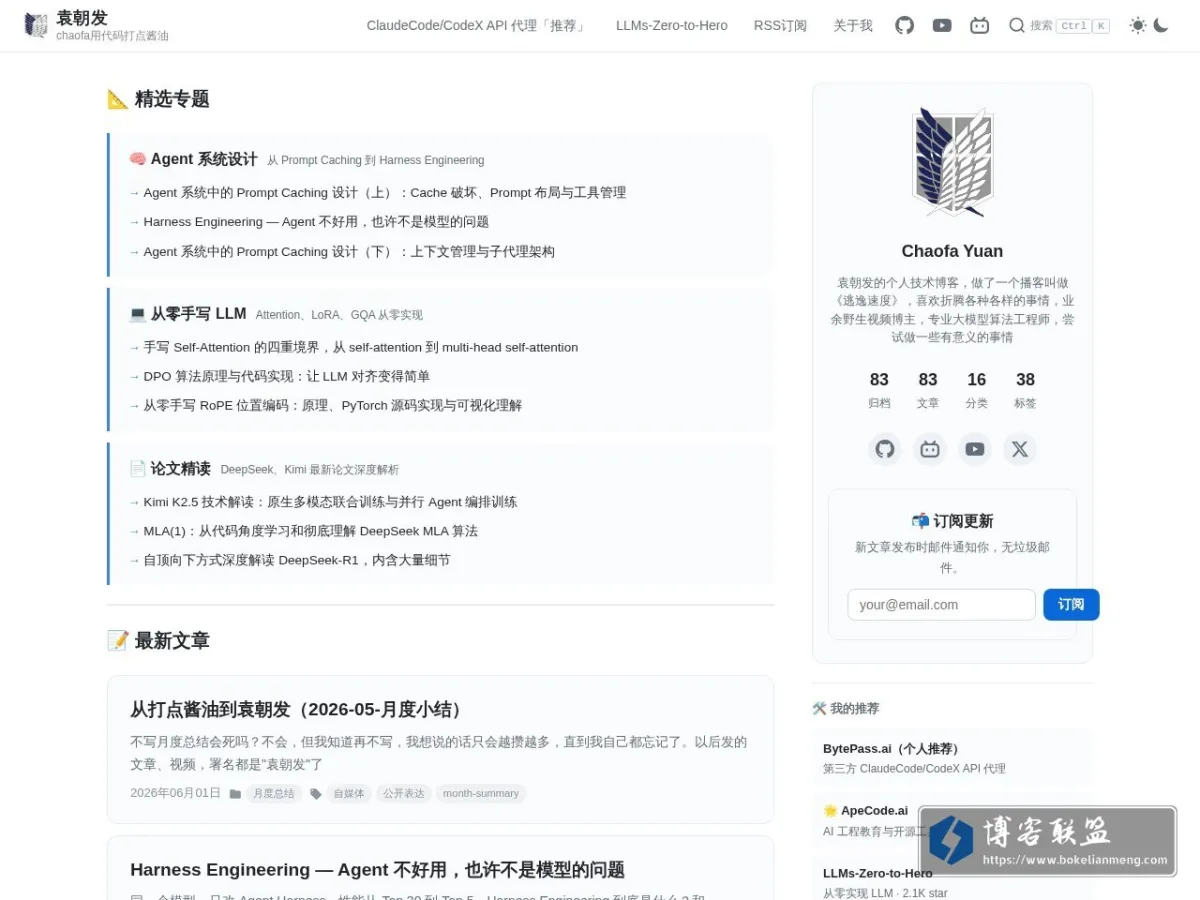Switch to light mode sun icon
This screenshot has width=1200, height=900.
pos(1138,25)
